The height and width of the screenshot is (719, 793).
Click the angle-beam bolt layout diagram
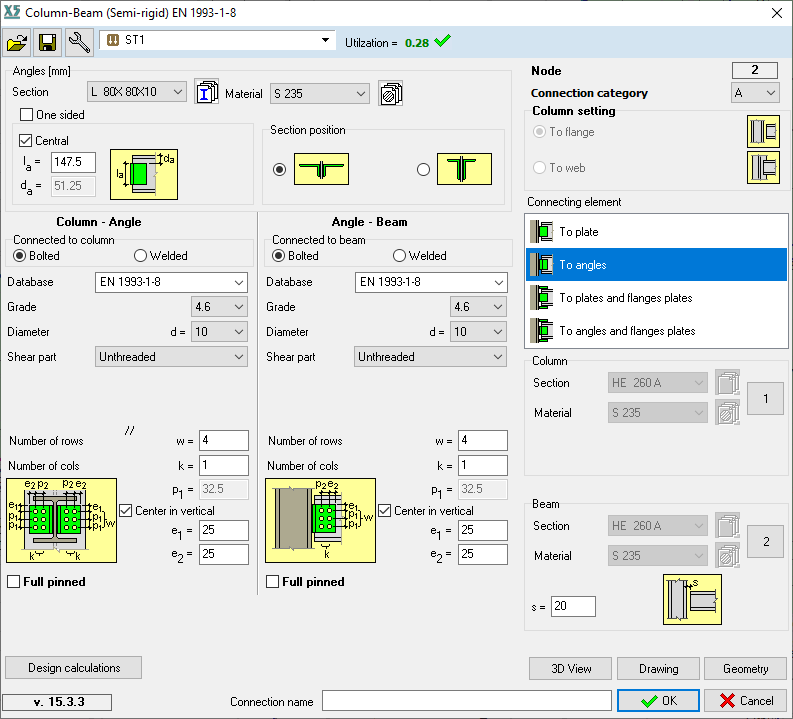[x=321, y=520]
